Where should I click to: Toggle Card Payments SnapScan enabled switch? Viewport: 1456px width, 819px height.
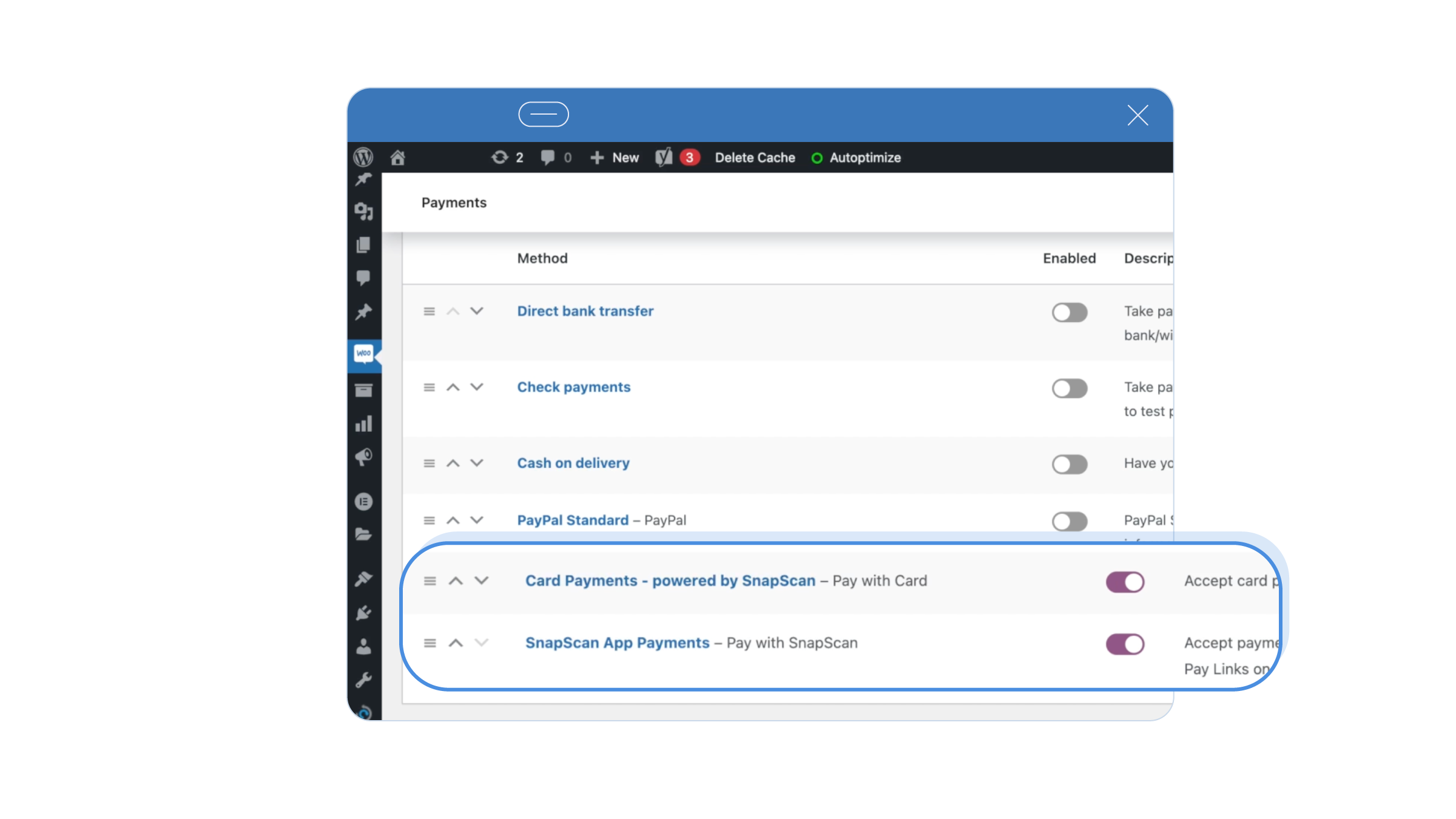[1124, 582]
